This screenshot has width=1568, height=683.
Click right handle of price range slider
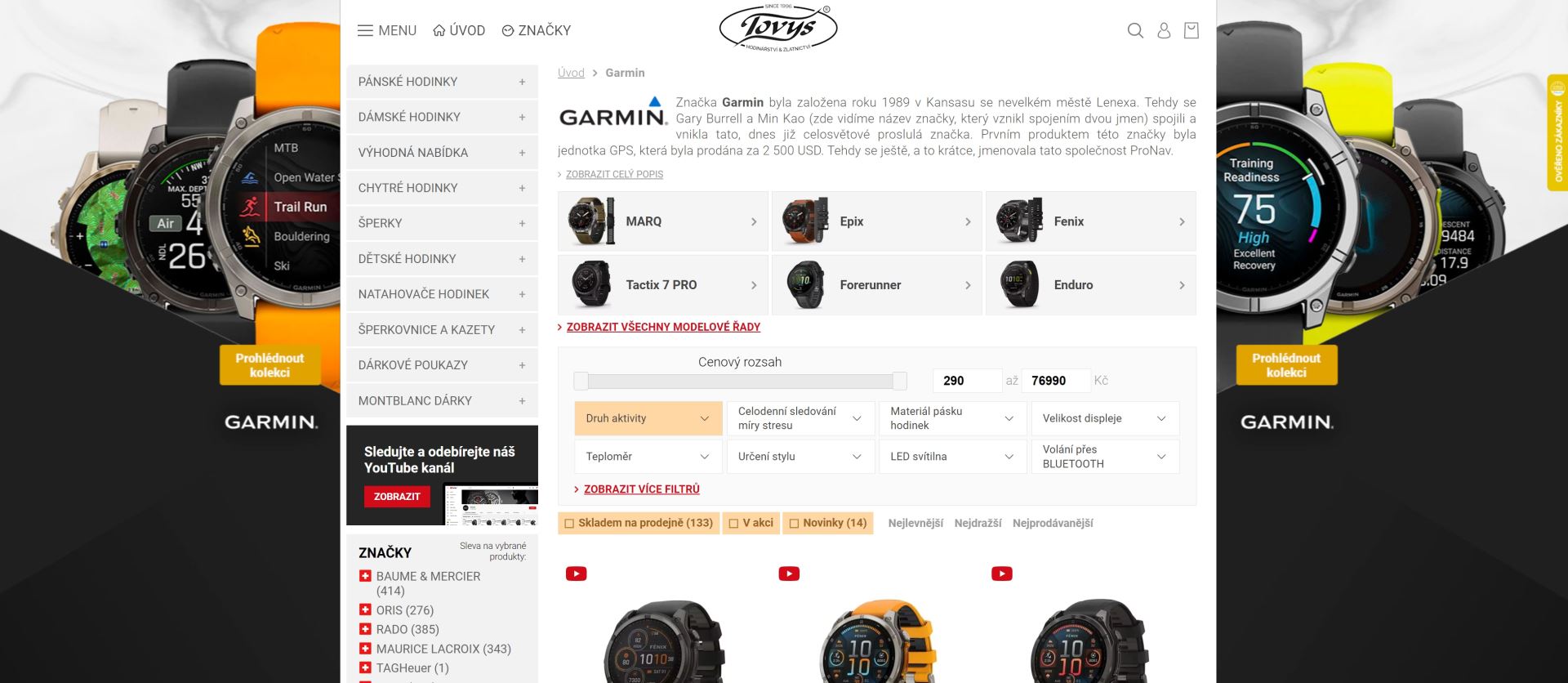(x=899, y=381)
